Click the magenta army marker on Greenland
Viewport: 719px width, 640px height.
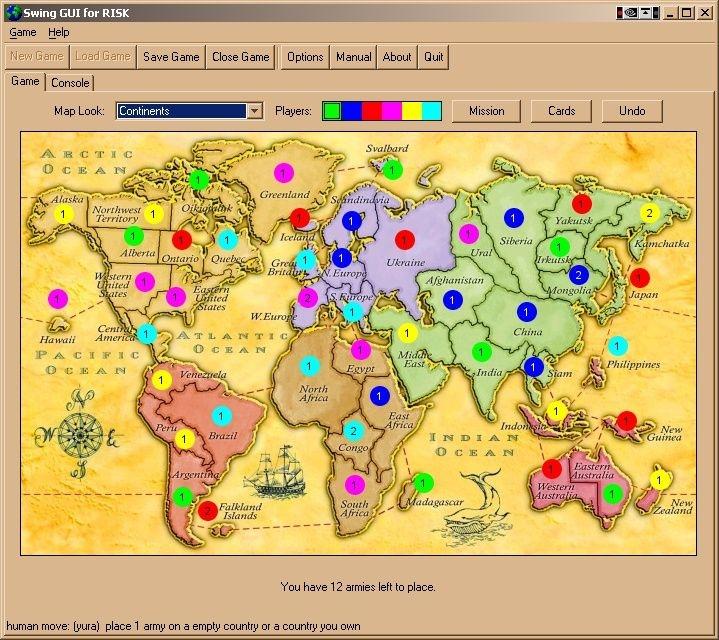[x=283, y=171]
